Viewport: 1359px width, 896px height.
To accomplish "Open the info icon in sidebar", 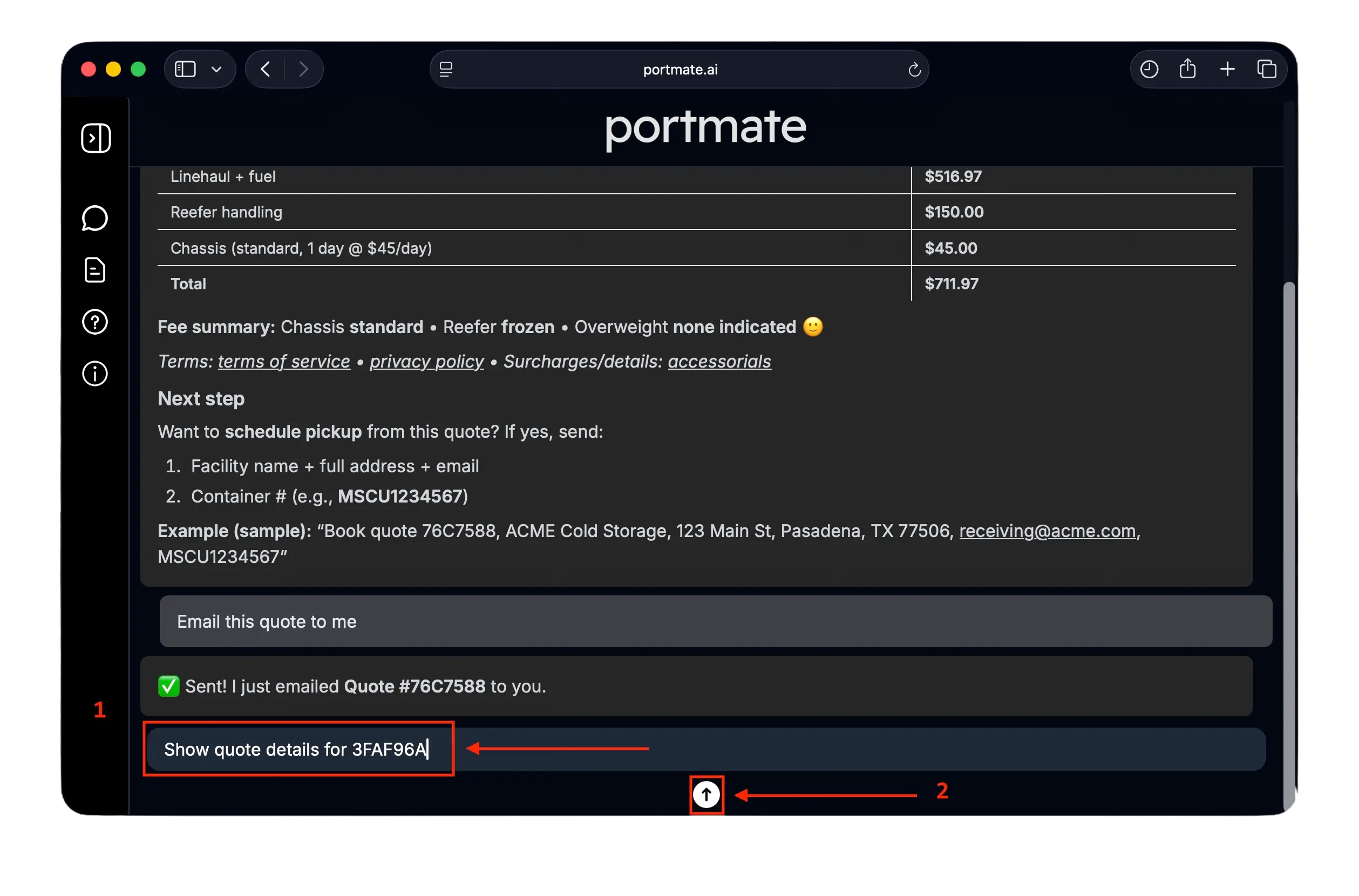I will click(95, 374).
